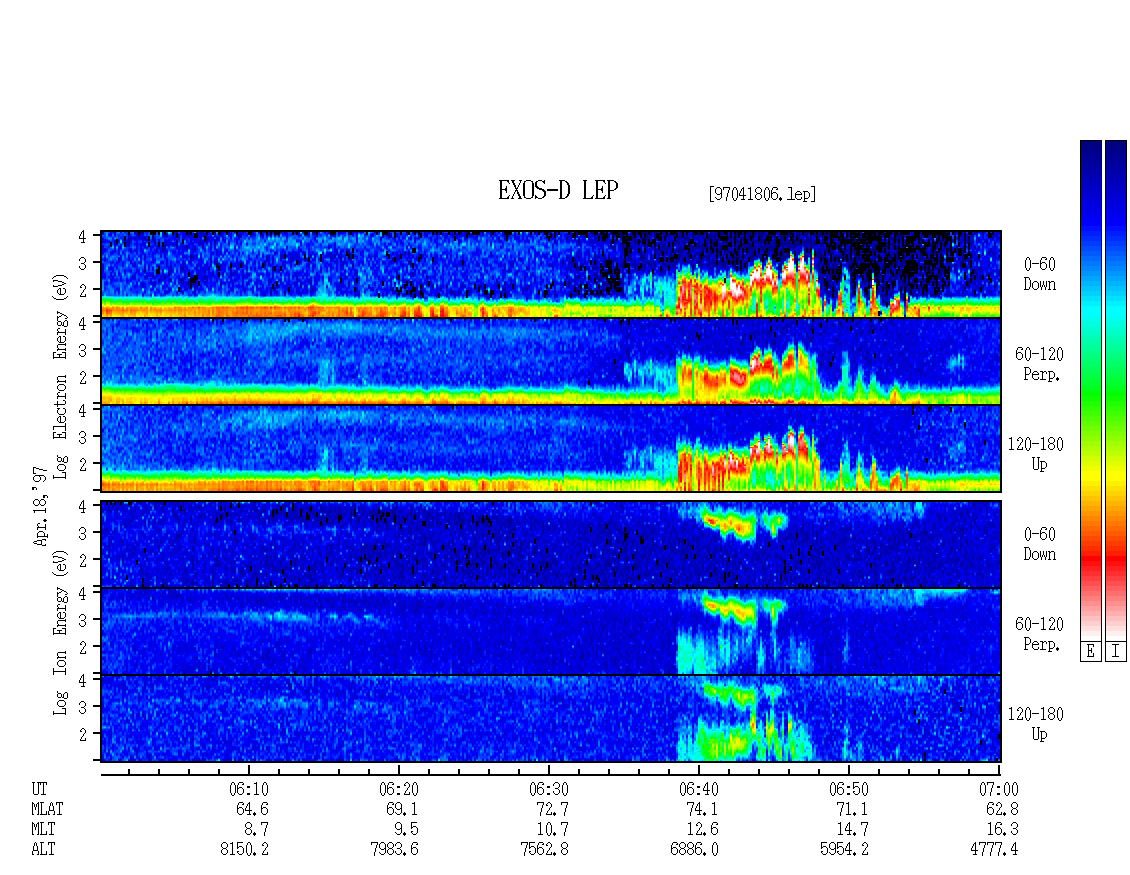This screenshot has height=875, width=1130.
Task: Click MLAT value 72.7
Action: click(552, 809)
